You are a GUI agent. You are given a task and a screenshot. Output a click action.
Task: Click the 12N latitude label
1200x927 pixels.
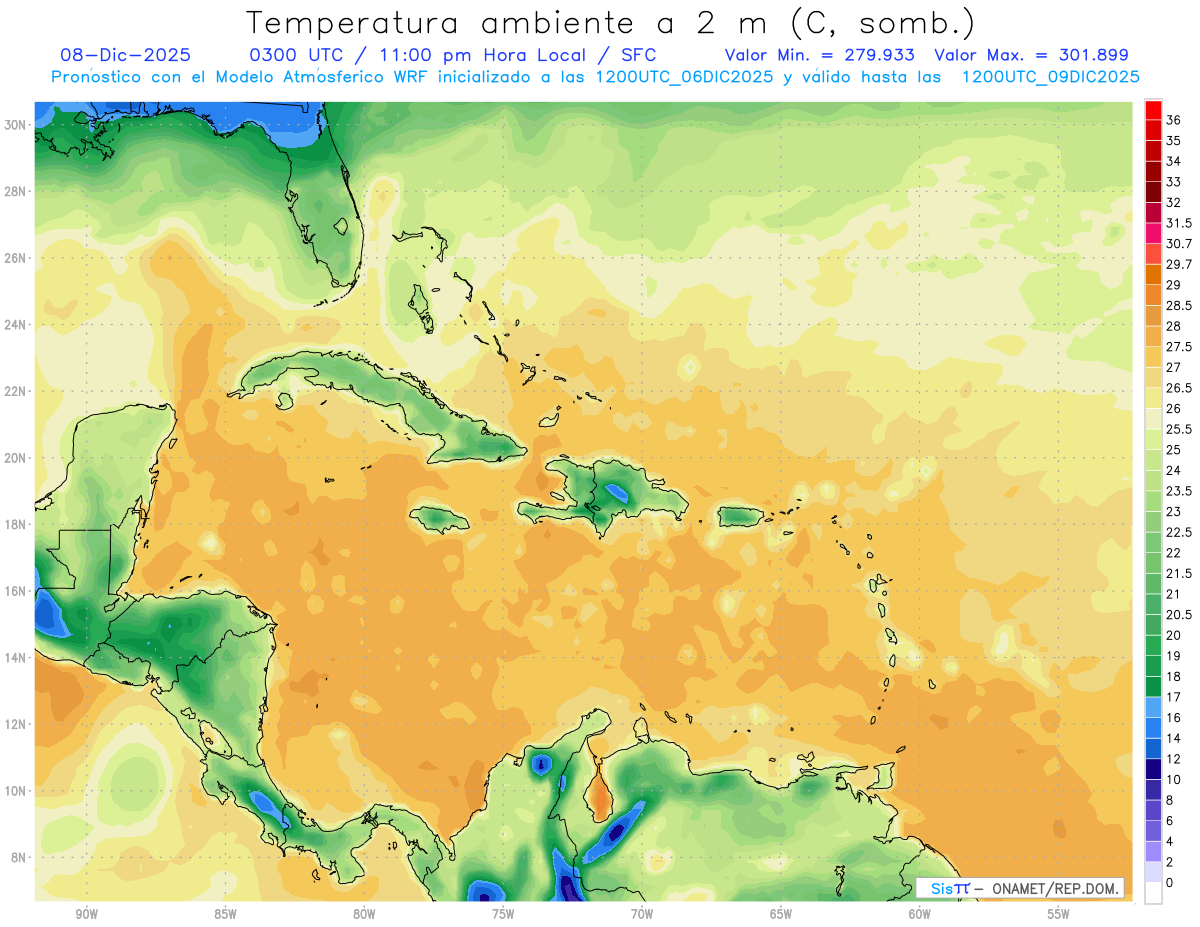(x=15, y=724)
